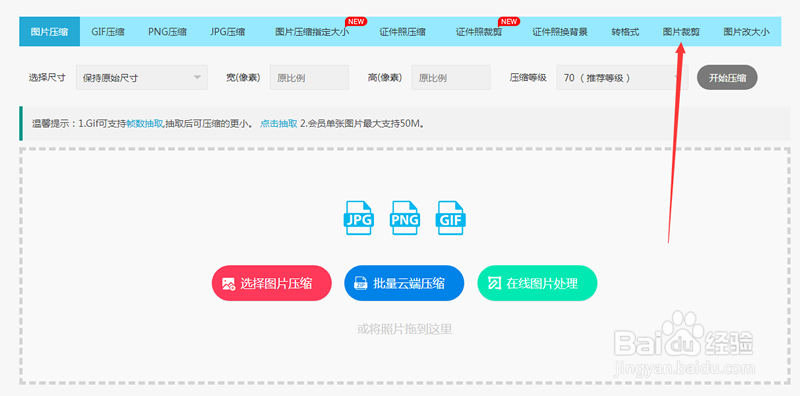
Task: Click the 高(像素) input field
Action: point(451,78)
